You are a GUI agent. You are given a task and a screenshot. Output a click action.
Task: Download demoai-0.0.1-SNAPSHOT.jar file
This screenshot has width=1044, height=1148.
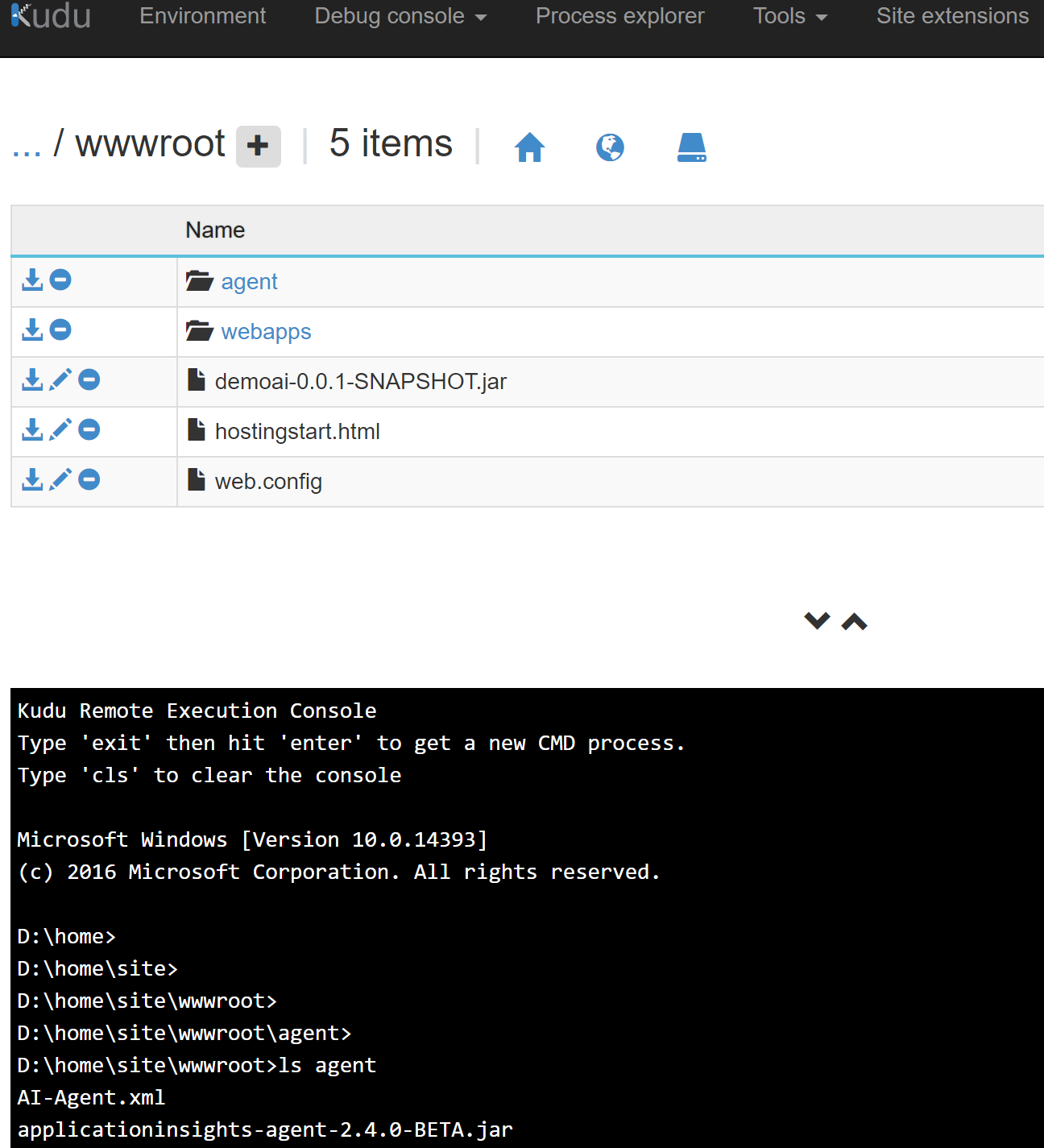point(32,379)
